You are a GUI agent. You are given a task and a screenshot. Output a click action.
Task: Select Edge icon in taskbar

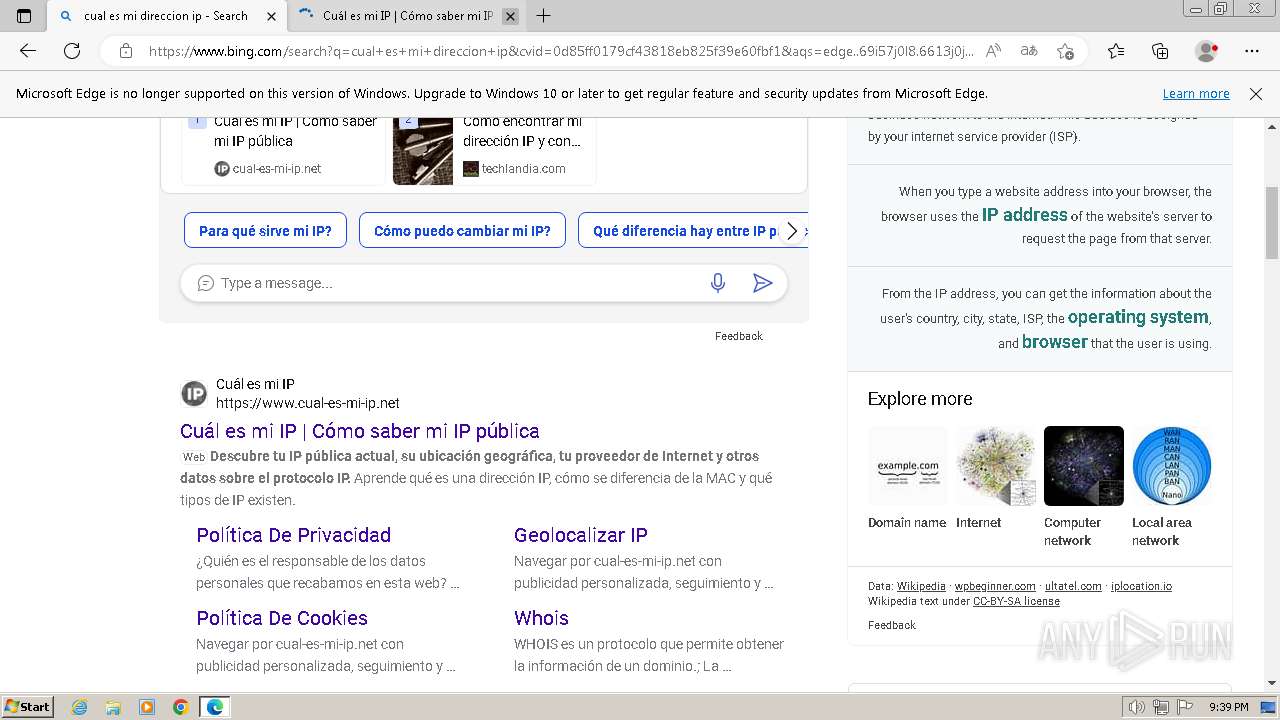(215, 707)
